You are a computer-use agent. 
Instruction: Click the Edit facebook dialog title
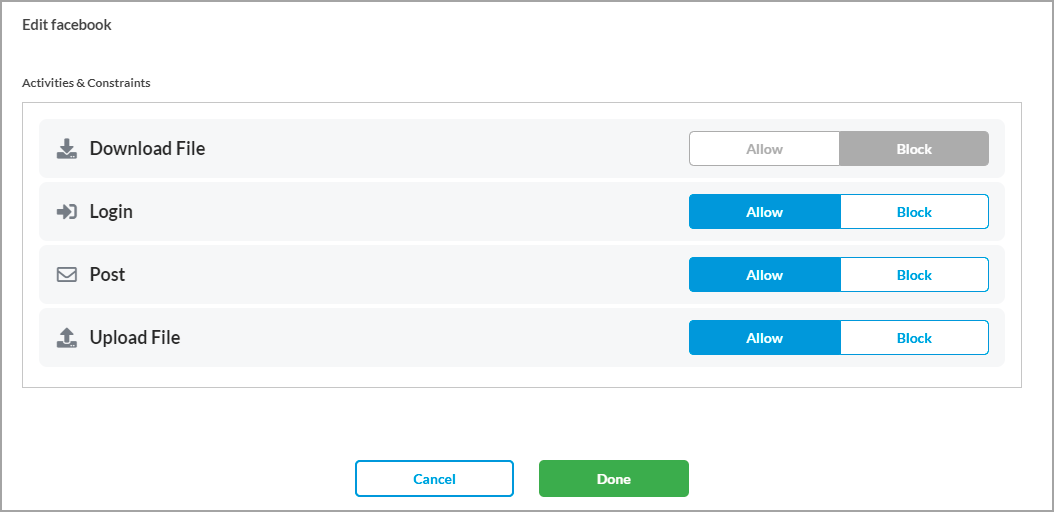click(x=67, y=25)
